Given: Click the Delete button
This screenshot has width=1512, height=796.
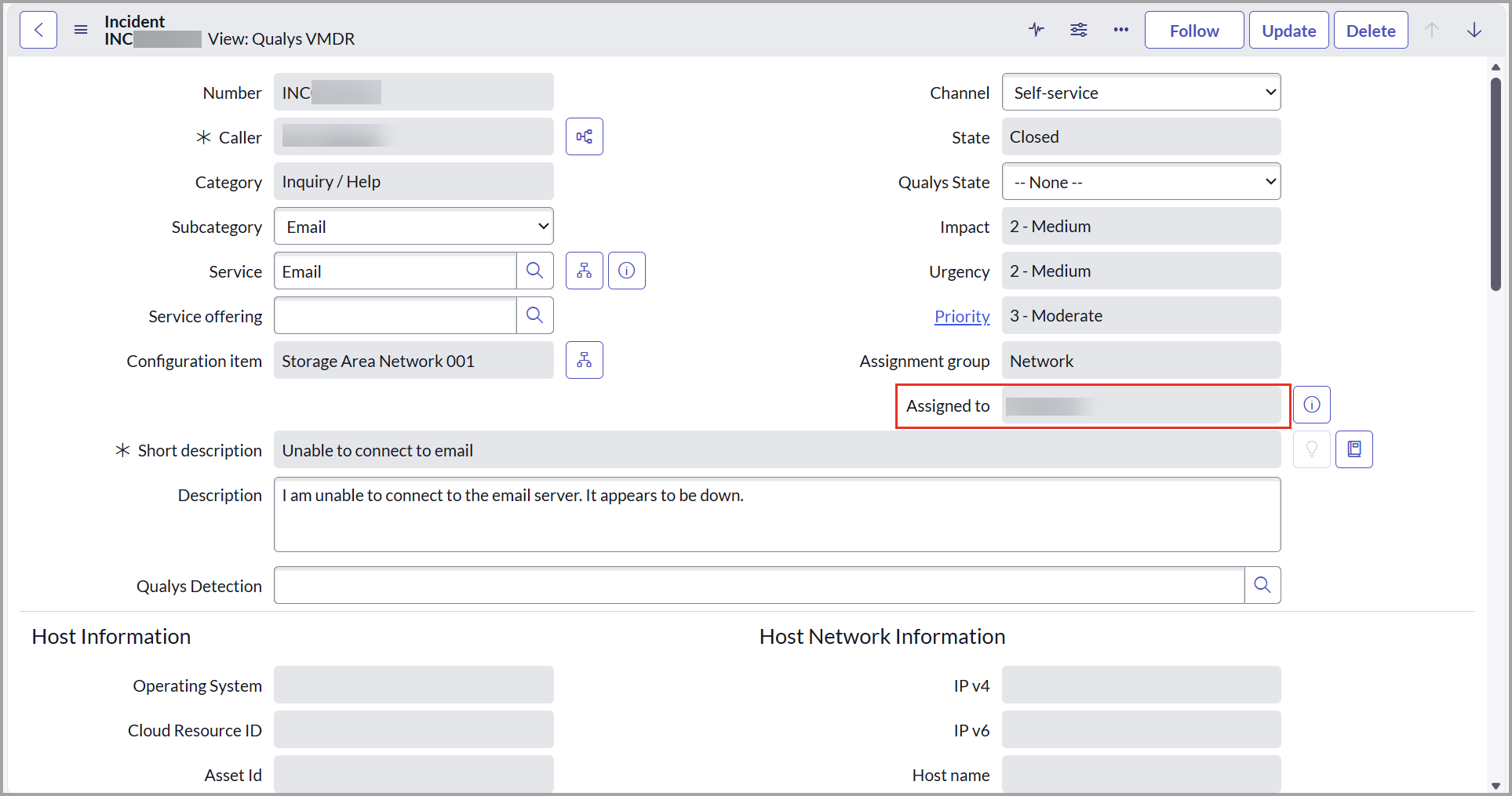Looking at the screenshot, I should pos(1370,31).
